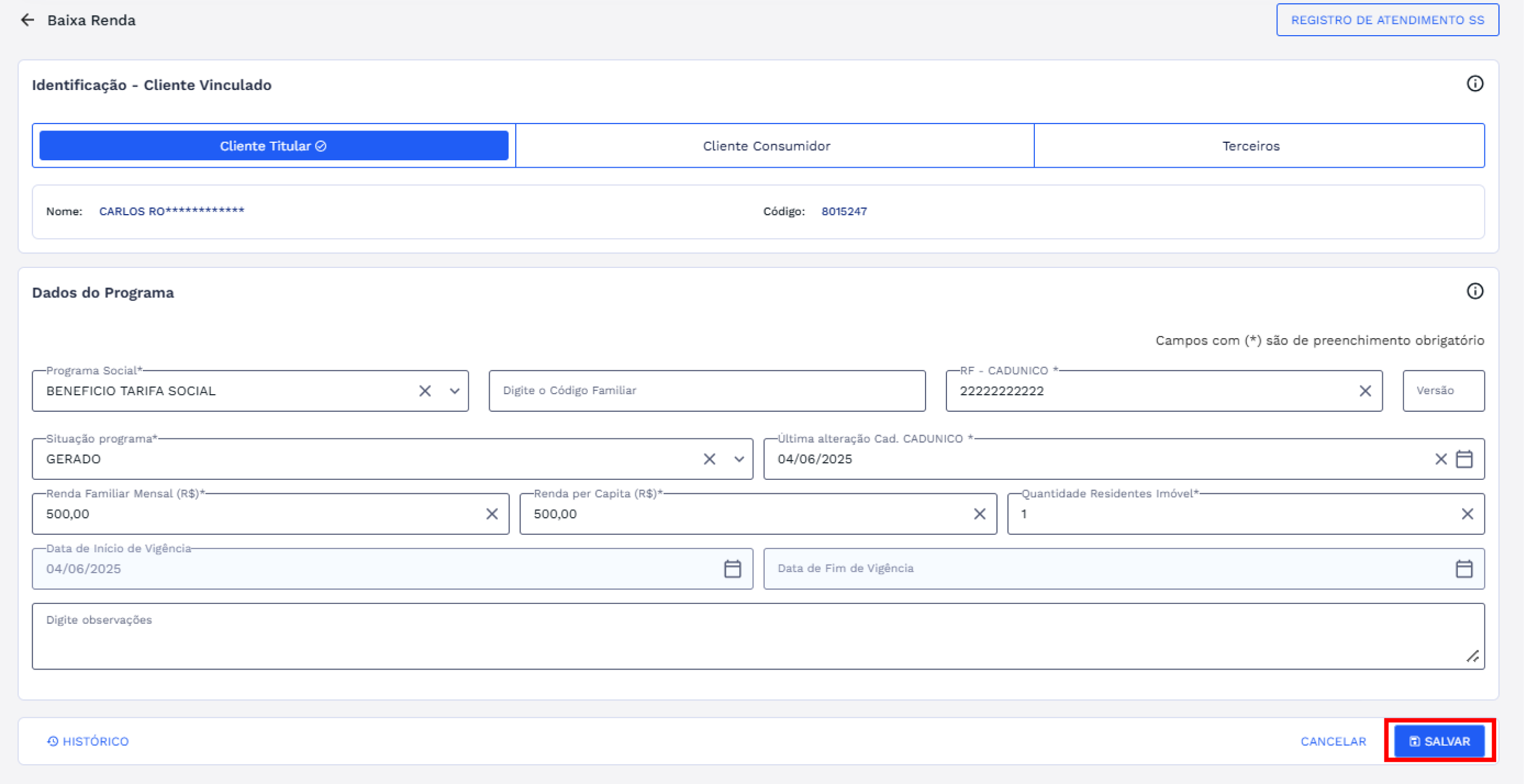The width and height of the screenshot is (1524, 784).
Task: Open calendar for Última alteração Cad. CADUNICO
Action: tap(1464, 459)
